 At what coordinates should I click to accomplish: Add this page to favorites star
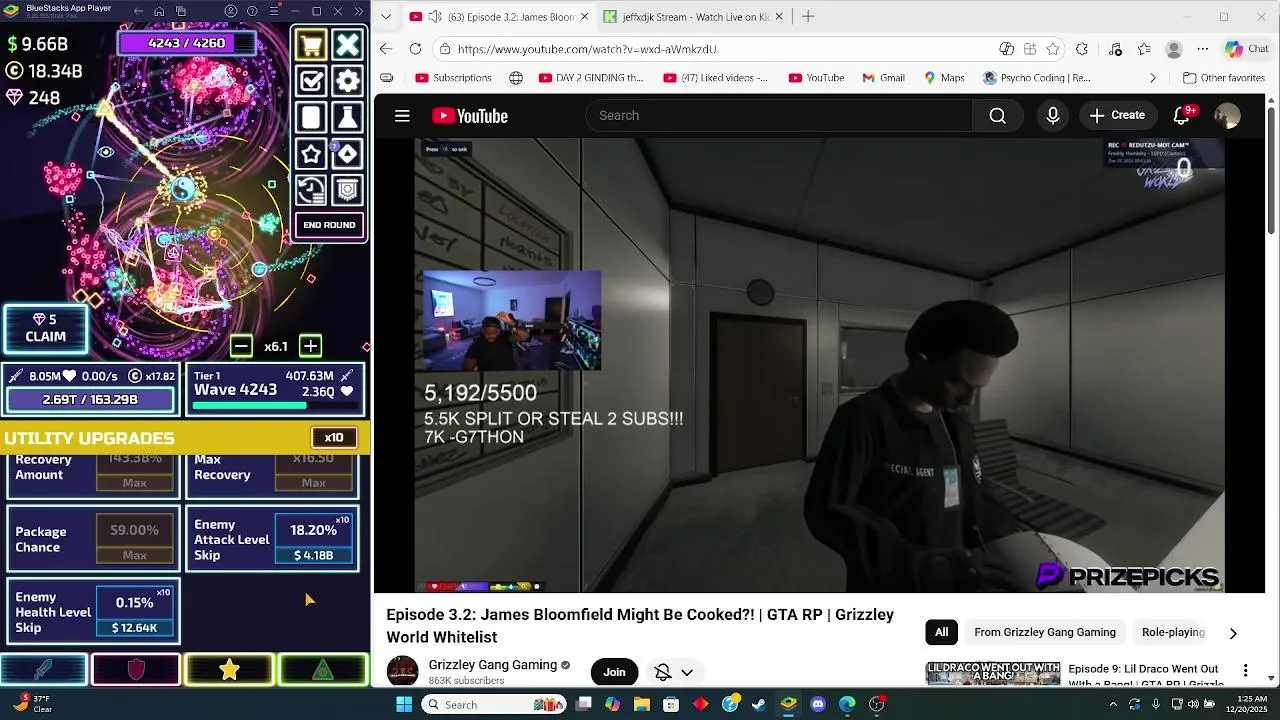tap(1053, 49)
